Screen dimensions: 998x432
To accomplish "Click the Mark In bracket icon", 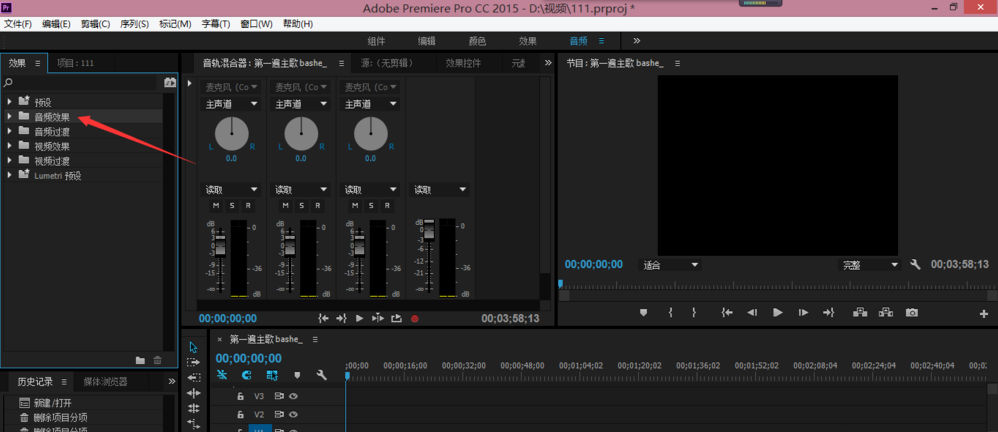I will (x=670, y=313).
